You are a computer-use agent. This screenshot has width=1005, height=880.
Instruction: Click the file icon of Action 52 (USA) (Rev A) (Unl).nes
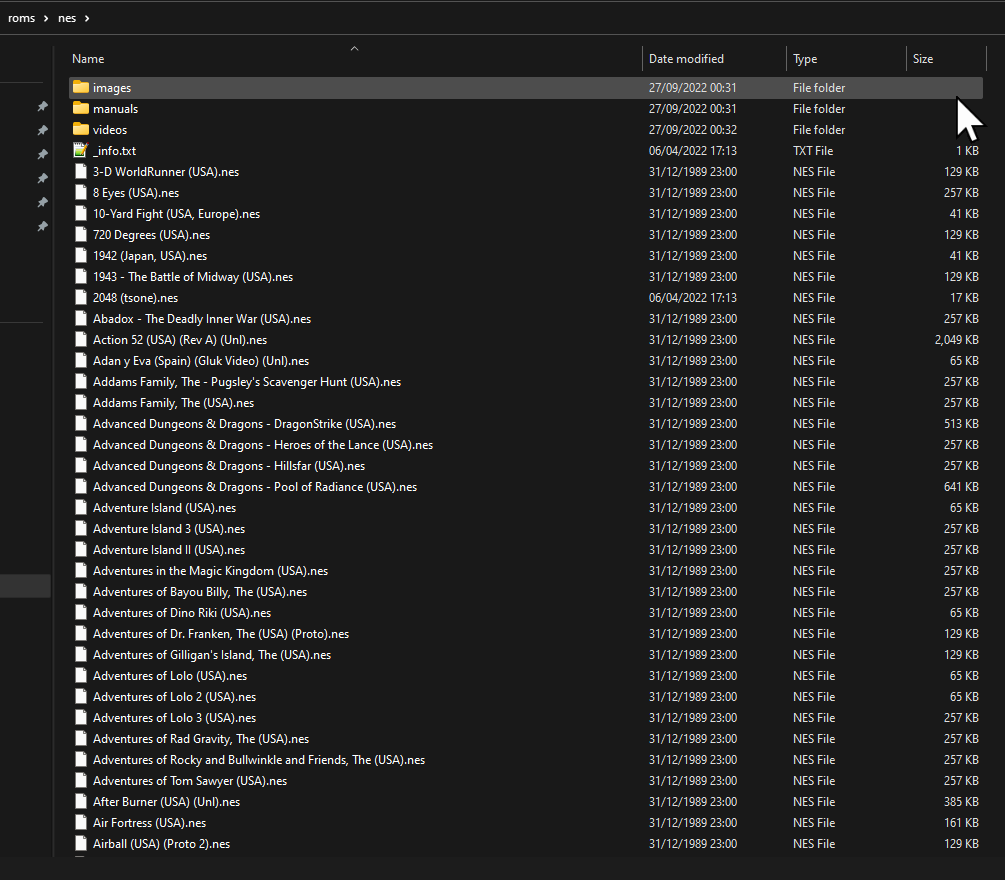click(81, 339)
